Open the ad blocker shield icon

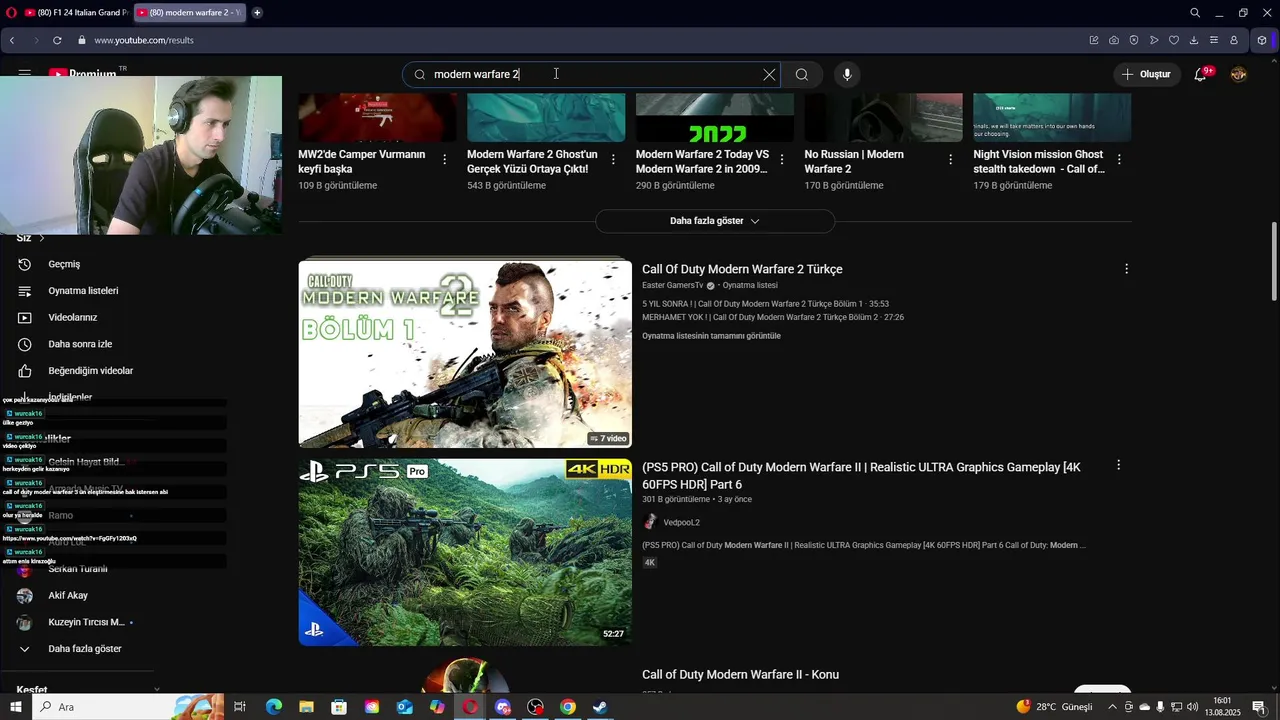pyautogui.click(x=1134, y=40)
